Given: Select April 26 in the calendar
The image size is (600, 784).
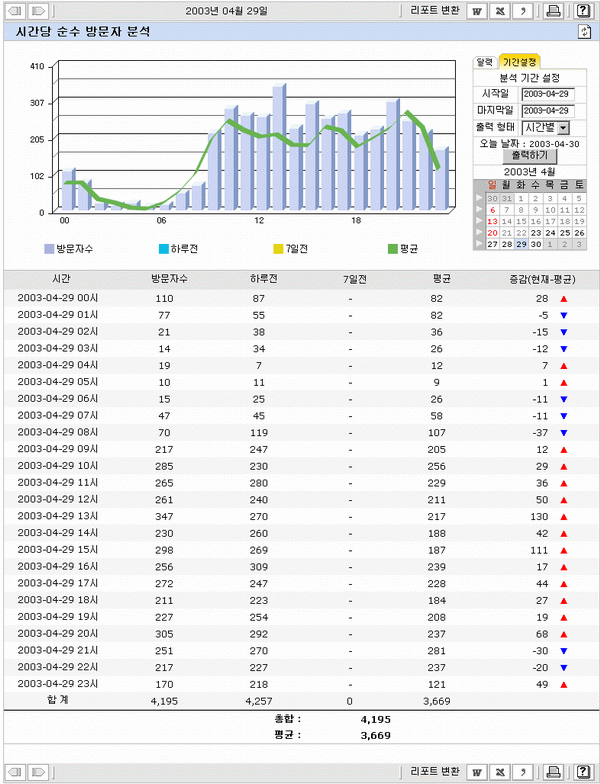Looking at the screenshot, I should pos(580,232).
